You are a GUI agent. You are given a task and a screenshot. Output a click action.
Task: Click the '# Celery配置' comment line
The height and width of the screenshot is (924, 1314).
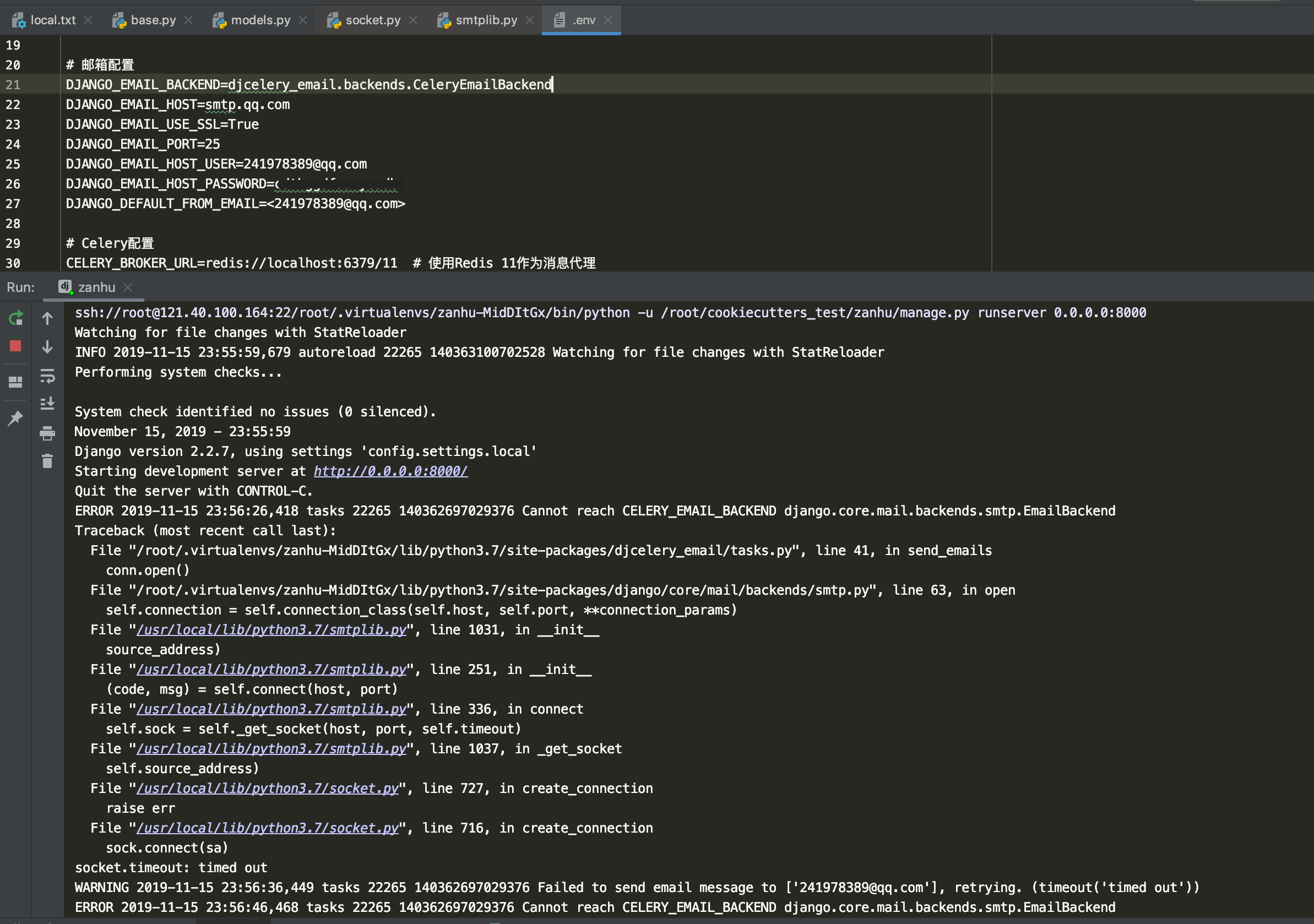110,244
